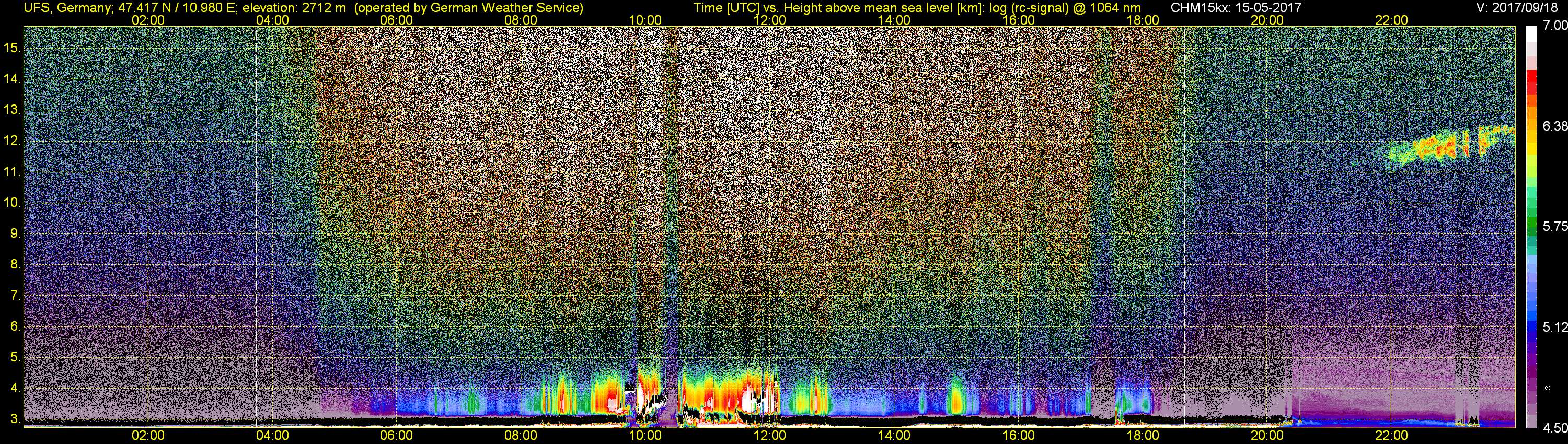Click the 3. km height axis label
The image size is (1568, 444).
pos(15,419)
